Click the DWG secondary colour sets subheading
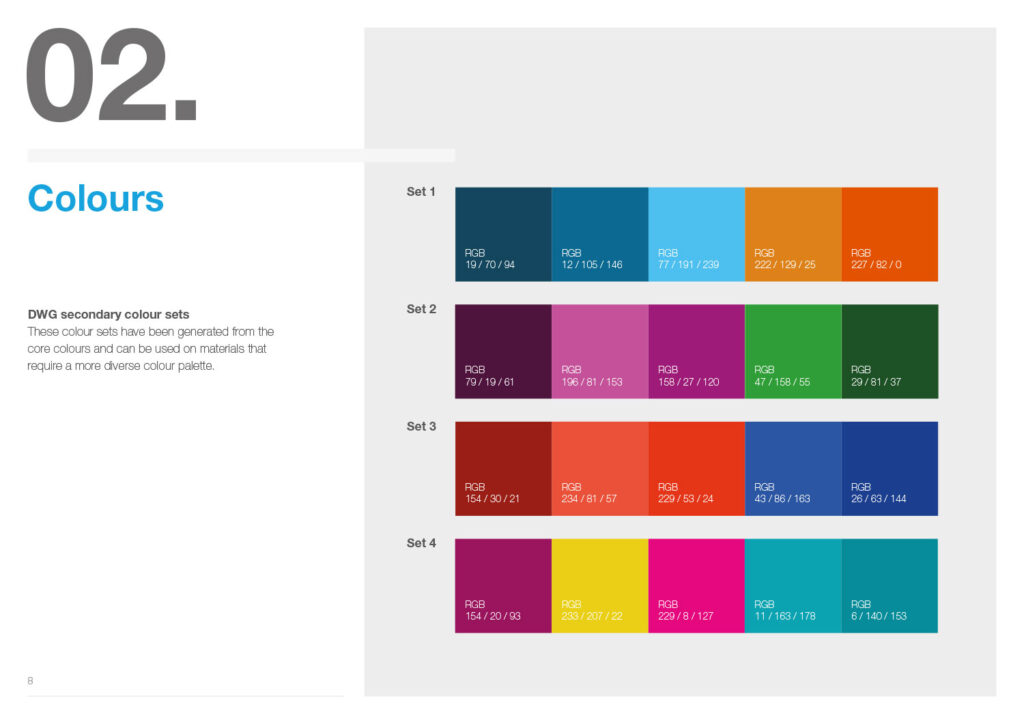The image size is (1024, 724). coord(108,315)
